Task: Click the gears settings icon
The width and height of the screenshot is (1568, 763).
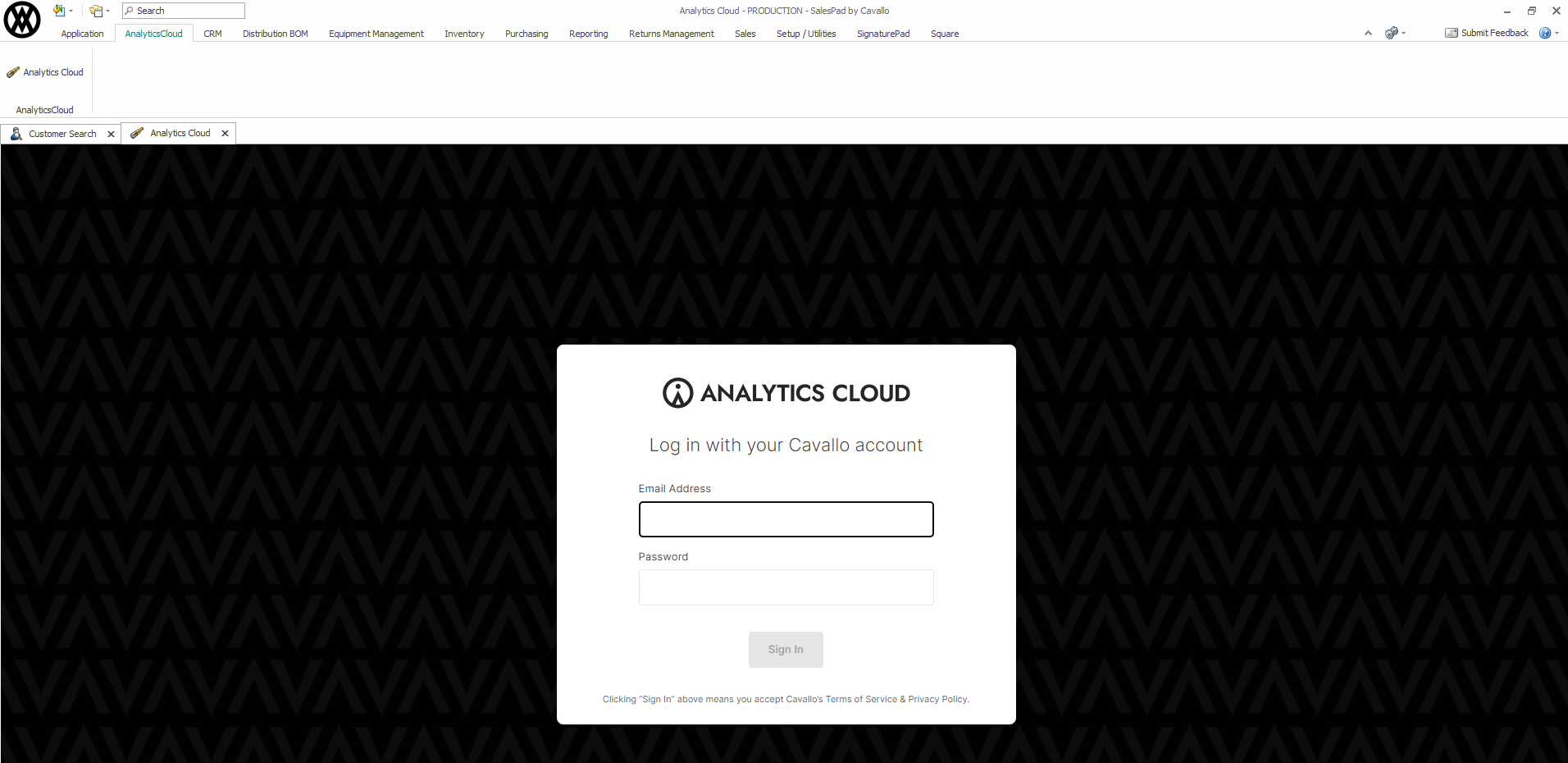Action: tap(1391, 33)
